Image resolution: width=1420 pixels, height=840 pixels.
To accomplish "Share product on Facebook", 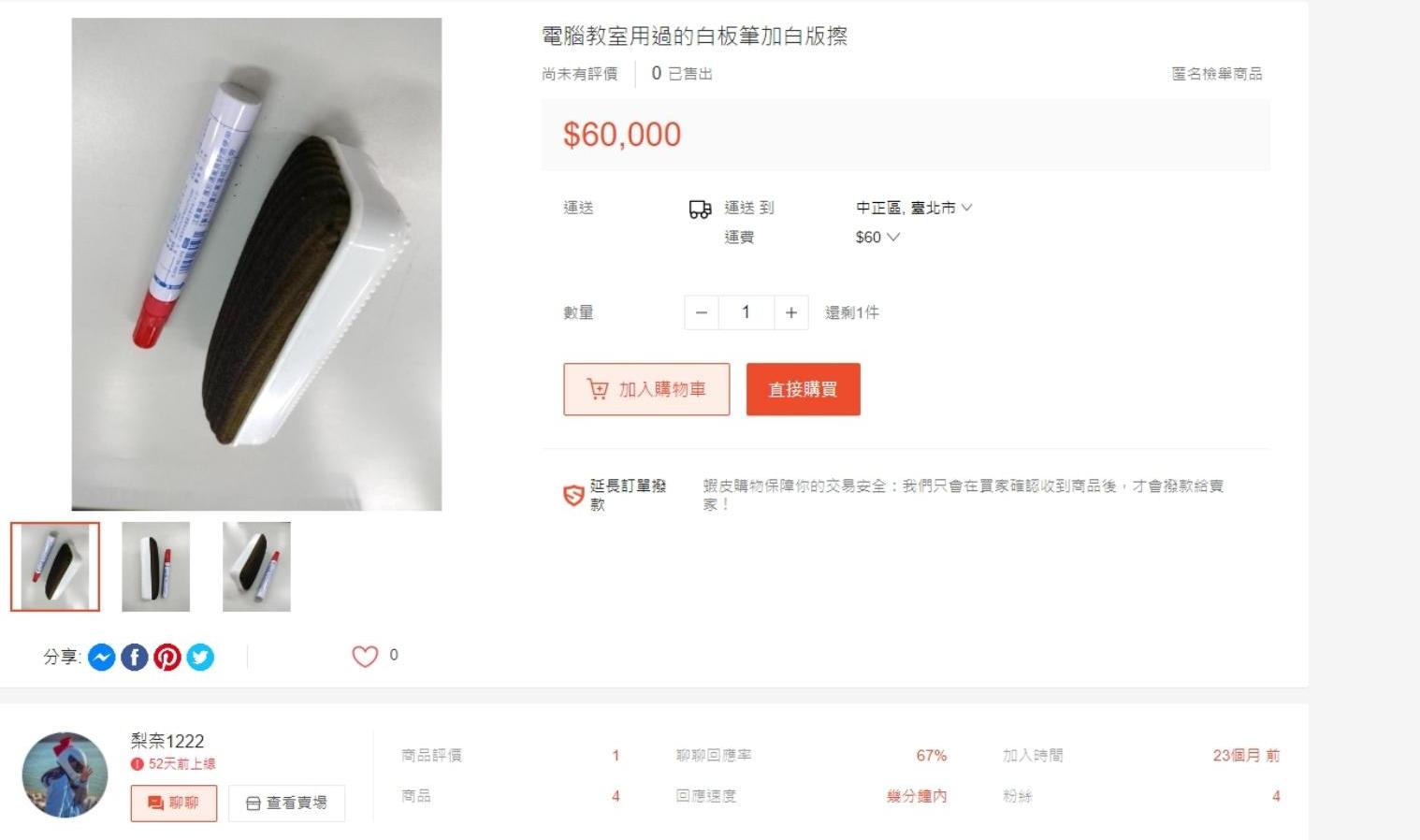I will tap(135, 658).
